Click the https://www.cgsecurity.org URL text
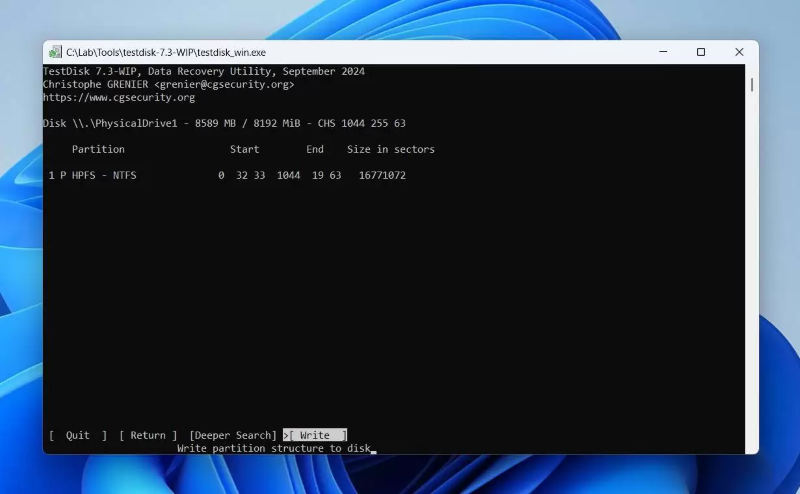Viewport: 800px width, 494px height. 119,97
